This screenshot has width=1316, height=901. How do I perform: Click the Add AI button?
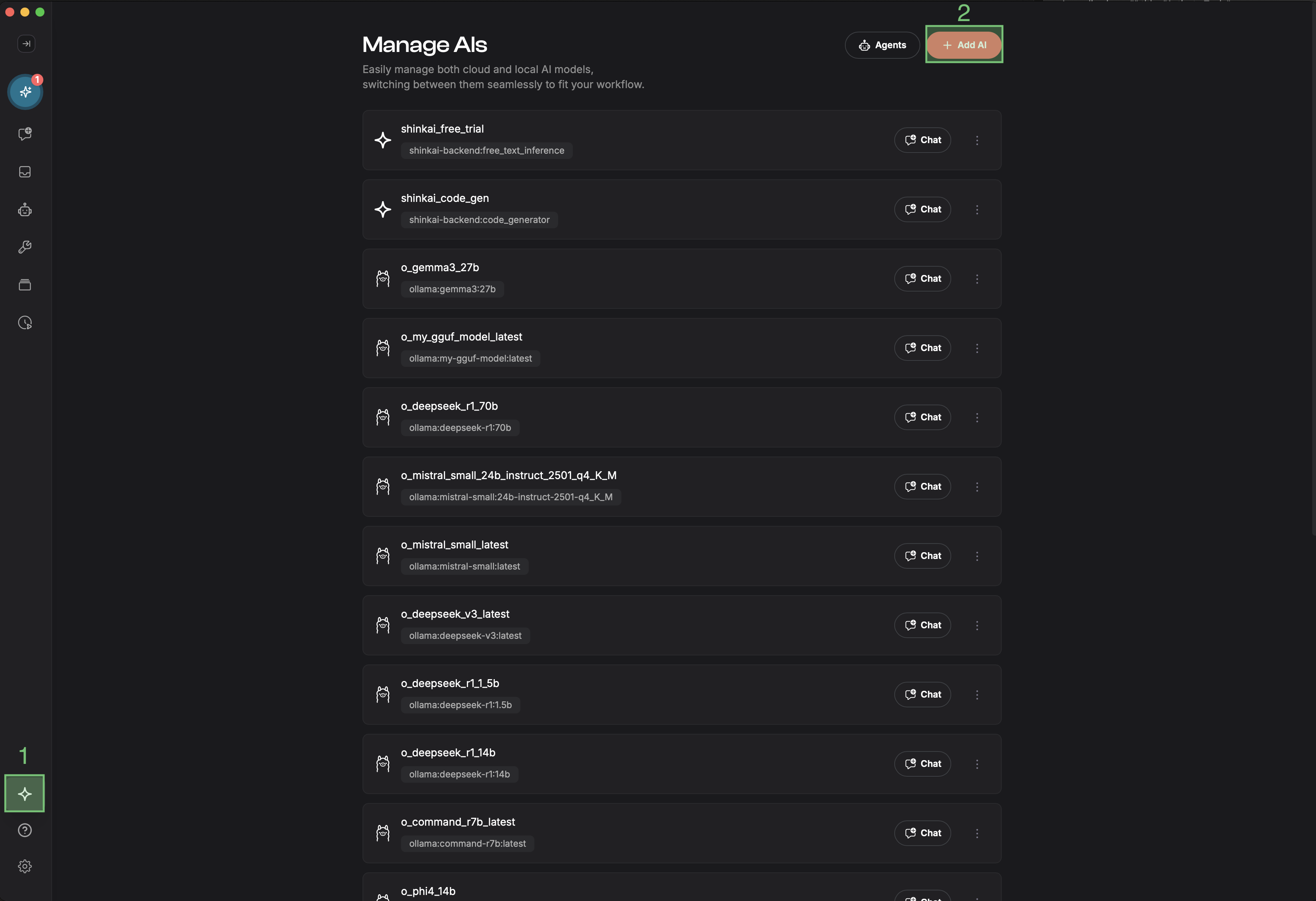pos(964,45)
